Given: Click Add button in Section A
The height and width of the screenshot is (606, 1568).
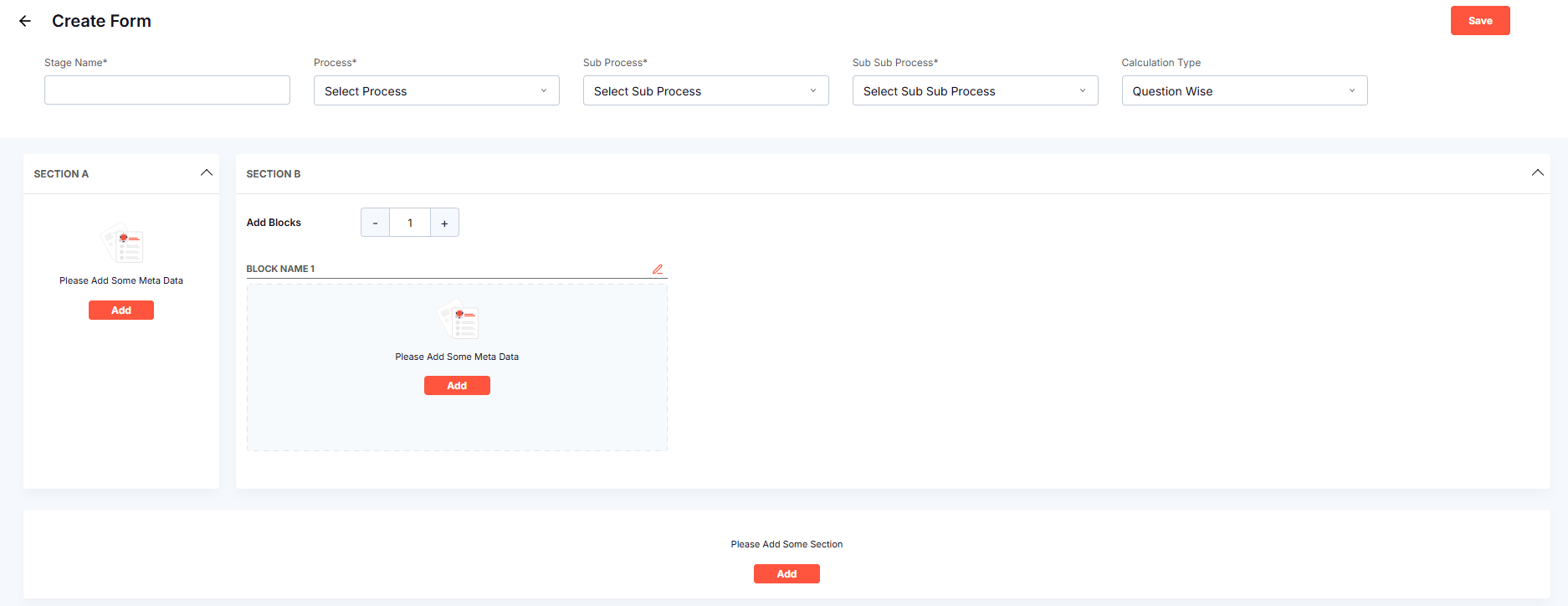Looking at the screenshot, I should (121, 311).
